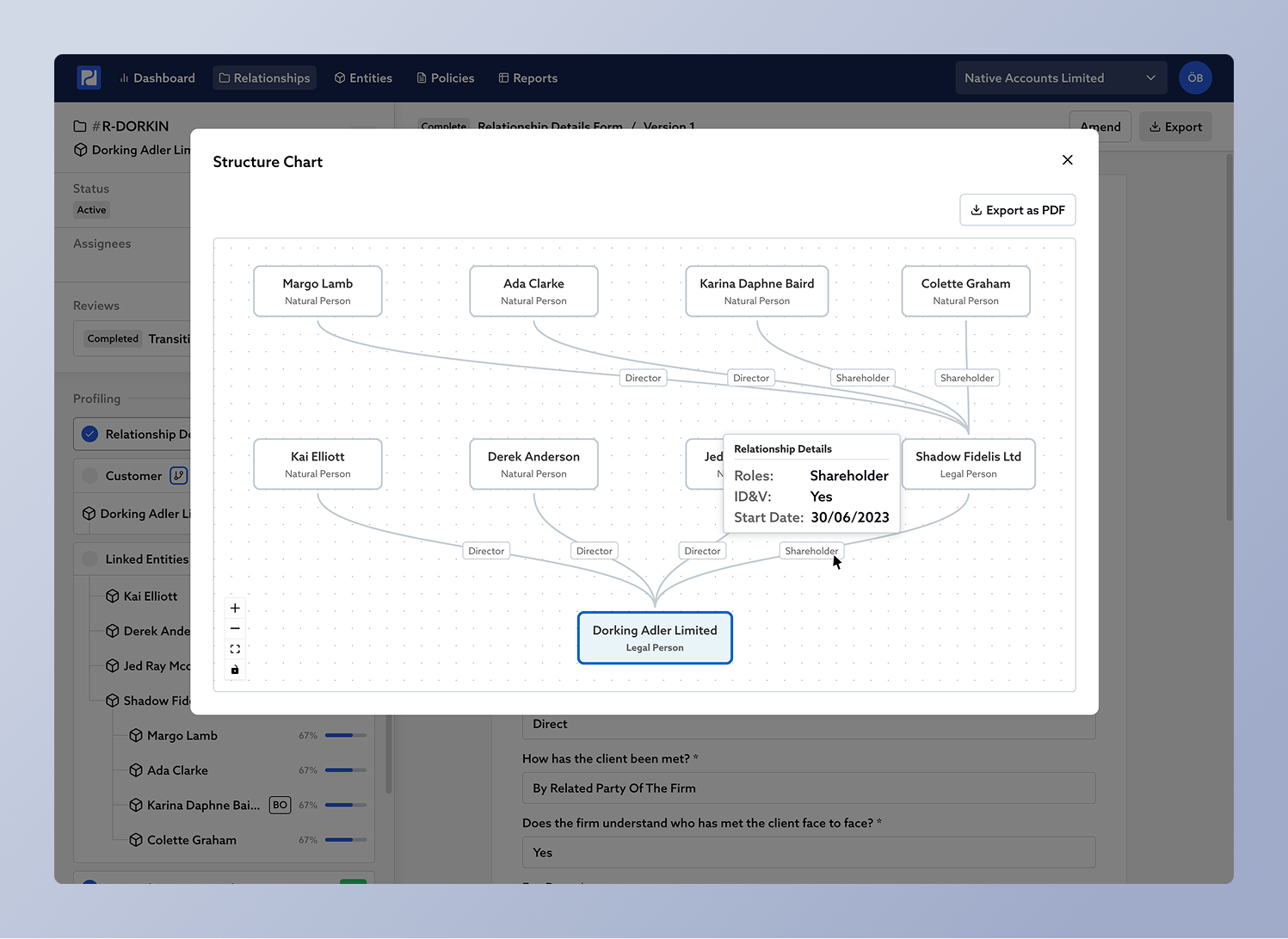Open the face to face 'Yes' dropdown
1288x939 pixels.
pos(808,852)
